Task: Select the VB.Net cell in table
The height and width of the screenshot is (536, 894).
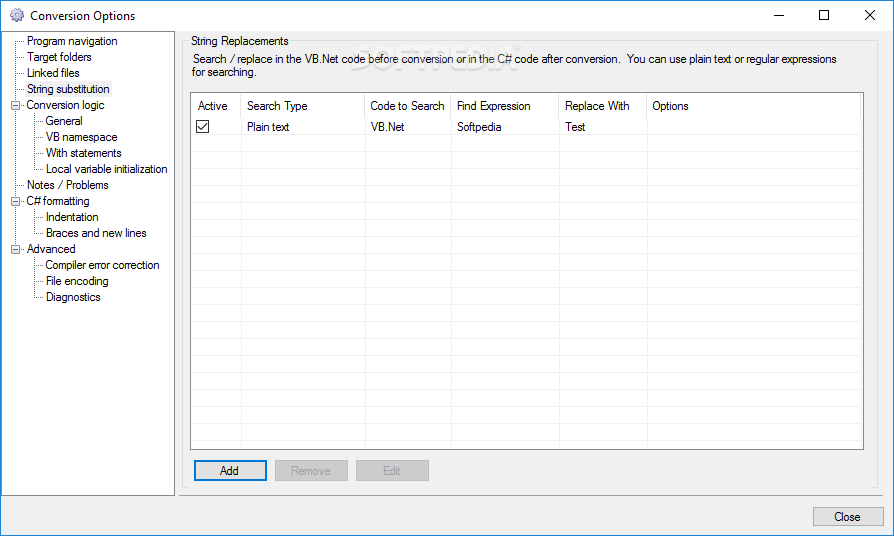Action: pyautogui.click(x=408, y=127)
